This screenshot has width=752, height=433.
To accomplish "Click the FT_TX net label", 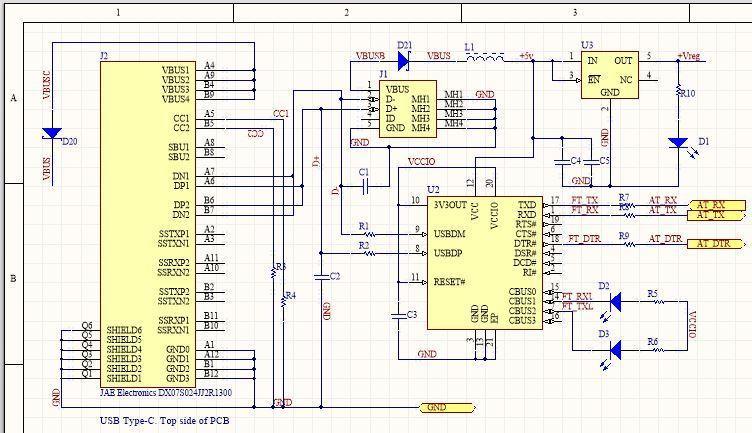I will [585, 200].
